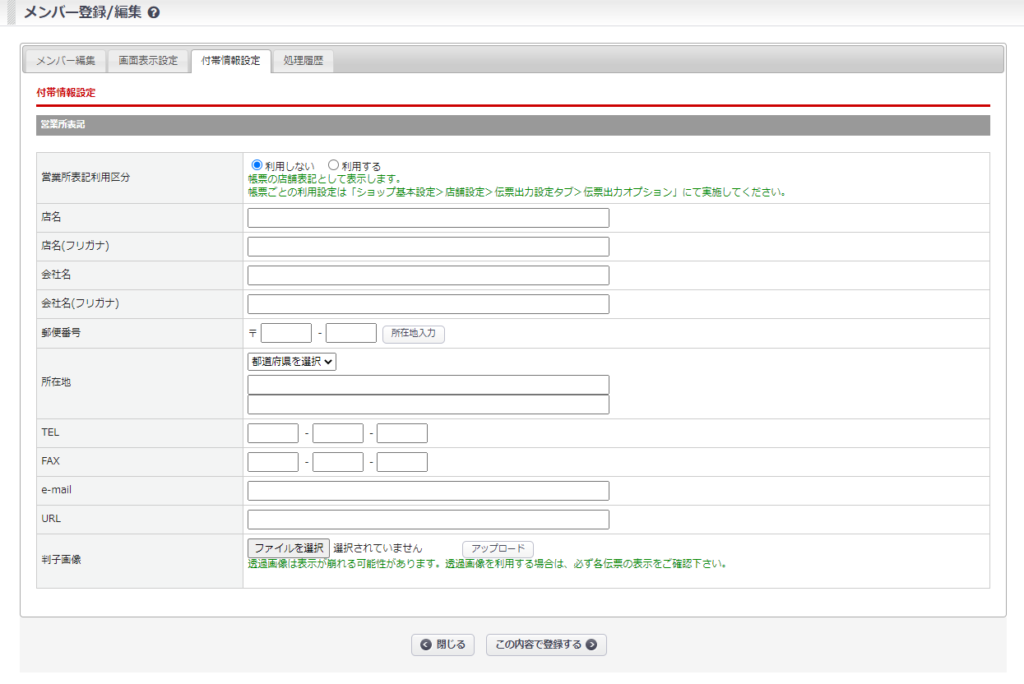Click the 閉じる button
The width and height of the screenshot is (1024, 684).
tap(442, 645)
